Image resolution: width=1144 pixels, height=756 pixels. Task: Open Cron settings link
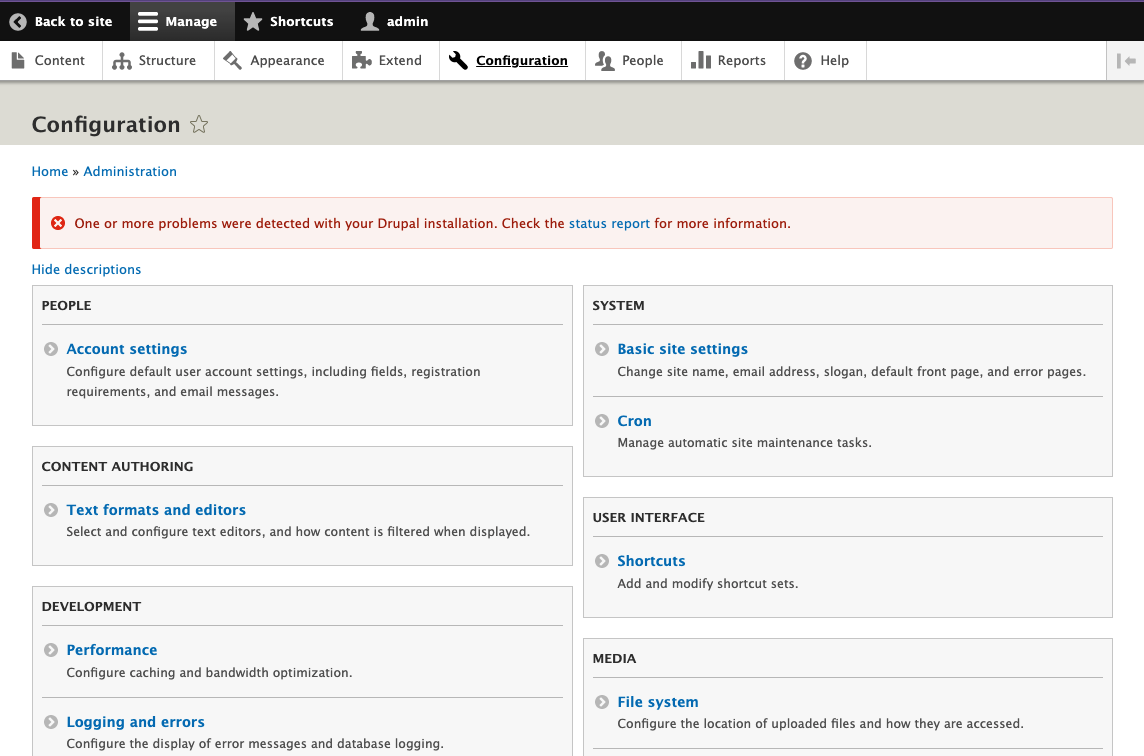coord(635,421)
